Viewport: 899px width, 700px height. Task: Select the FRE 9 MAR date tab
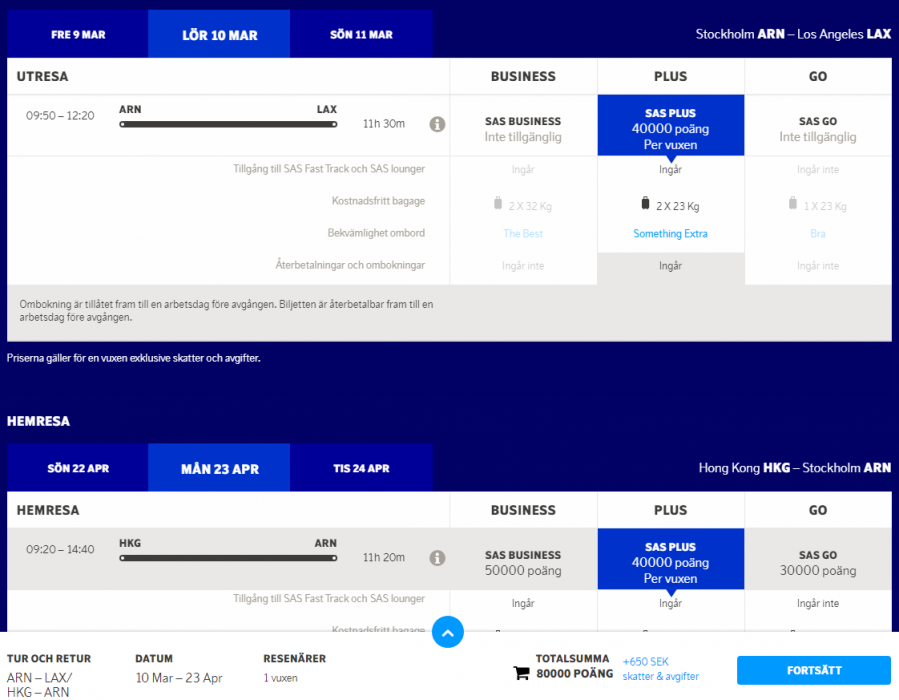[x=78, y=35]
